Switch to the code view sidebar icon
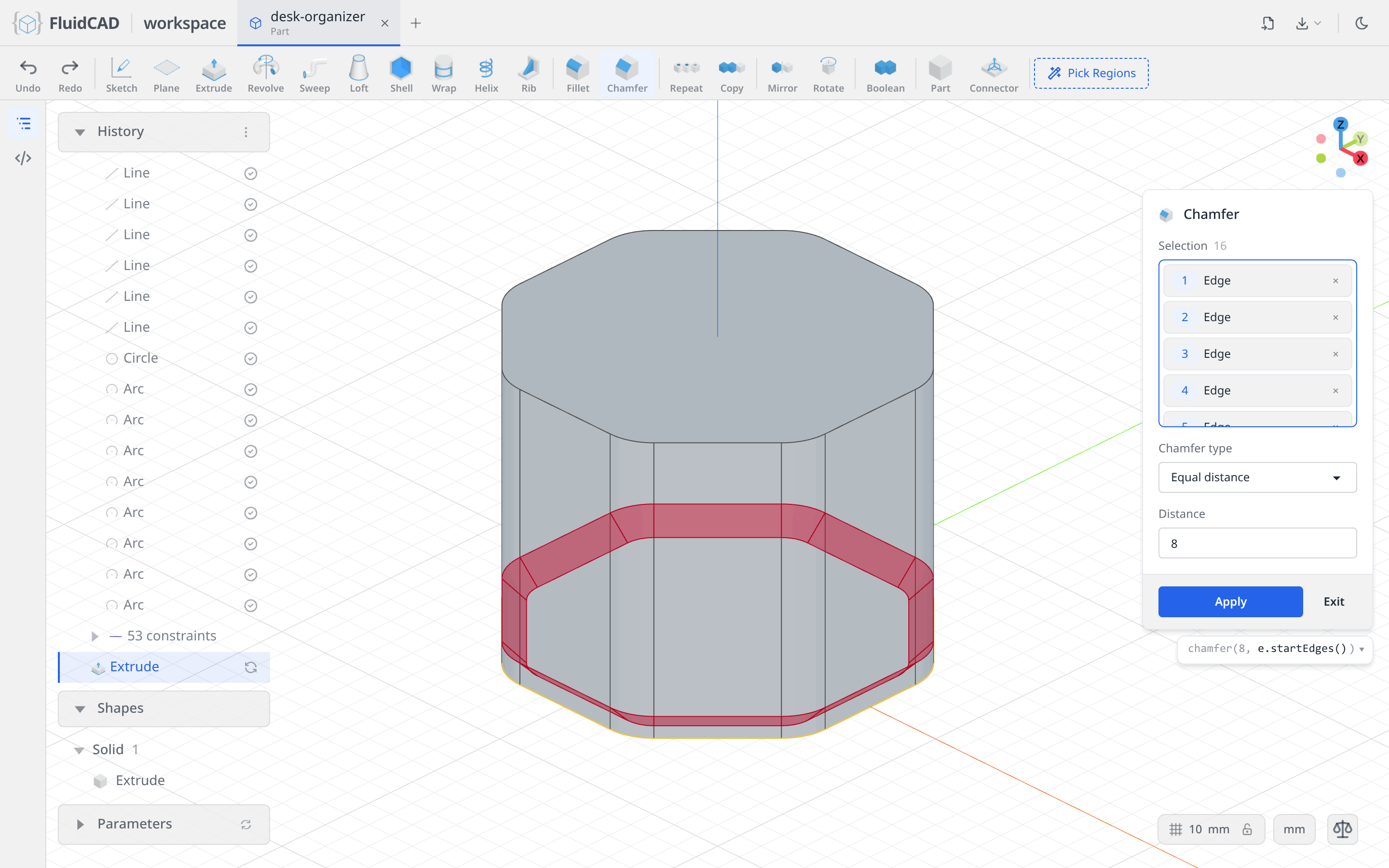Viewport: 1389px width, 868px height. [23, 158]
